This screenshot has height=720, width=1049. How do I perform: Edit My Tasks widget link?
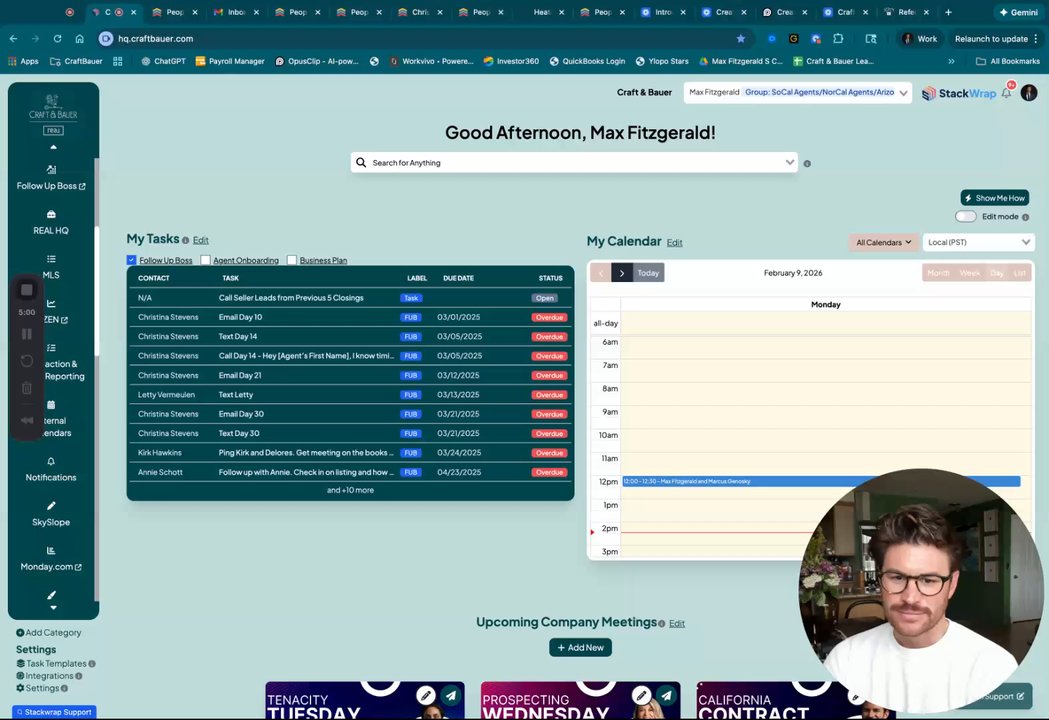point(201,240)
